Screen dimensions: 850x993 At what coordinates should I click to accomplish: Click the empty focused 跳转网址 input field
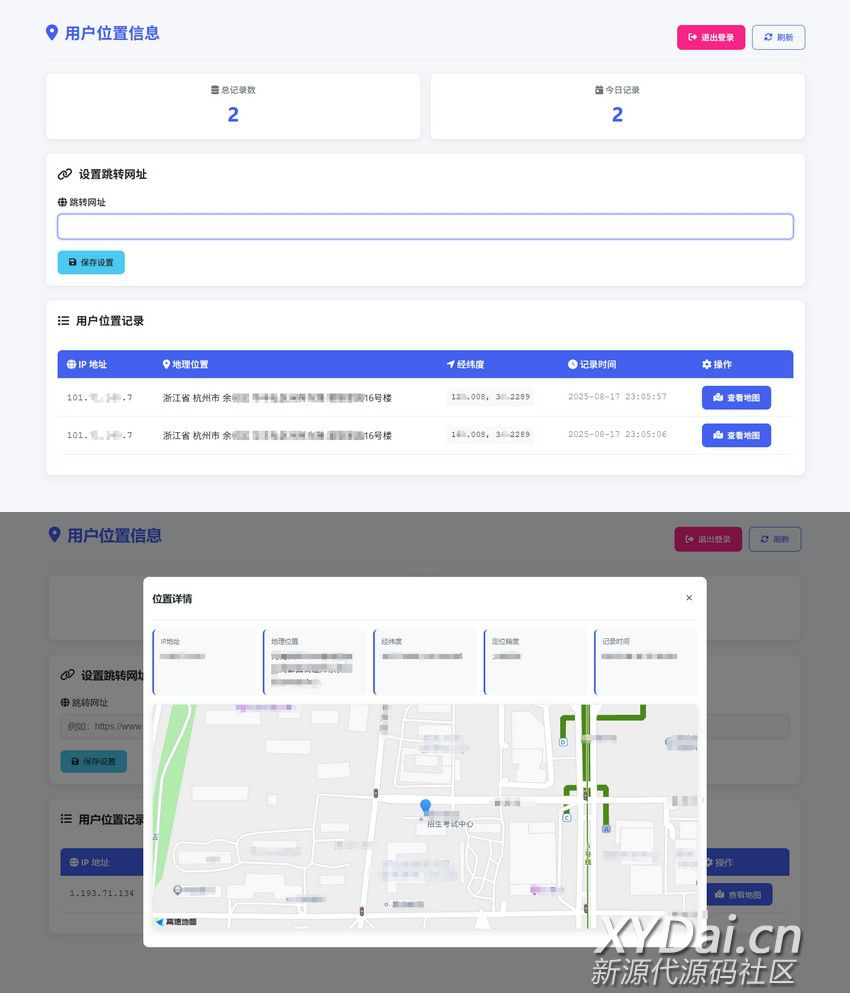[425, 227]
